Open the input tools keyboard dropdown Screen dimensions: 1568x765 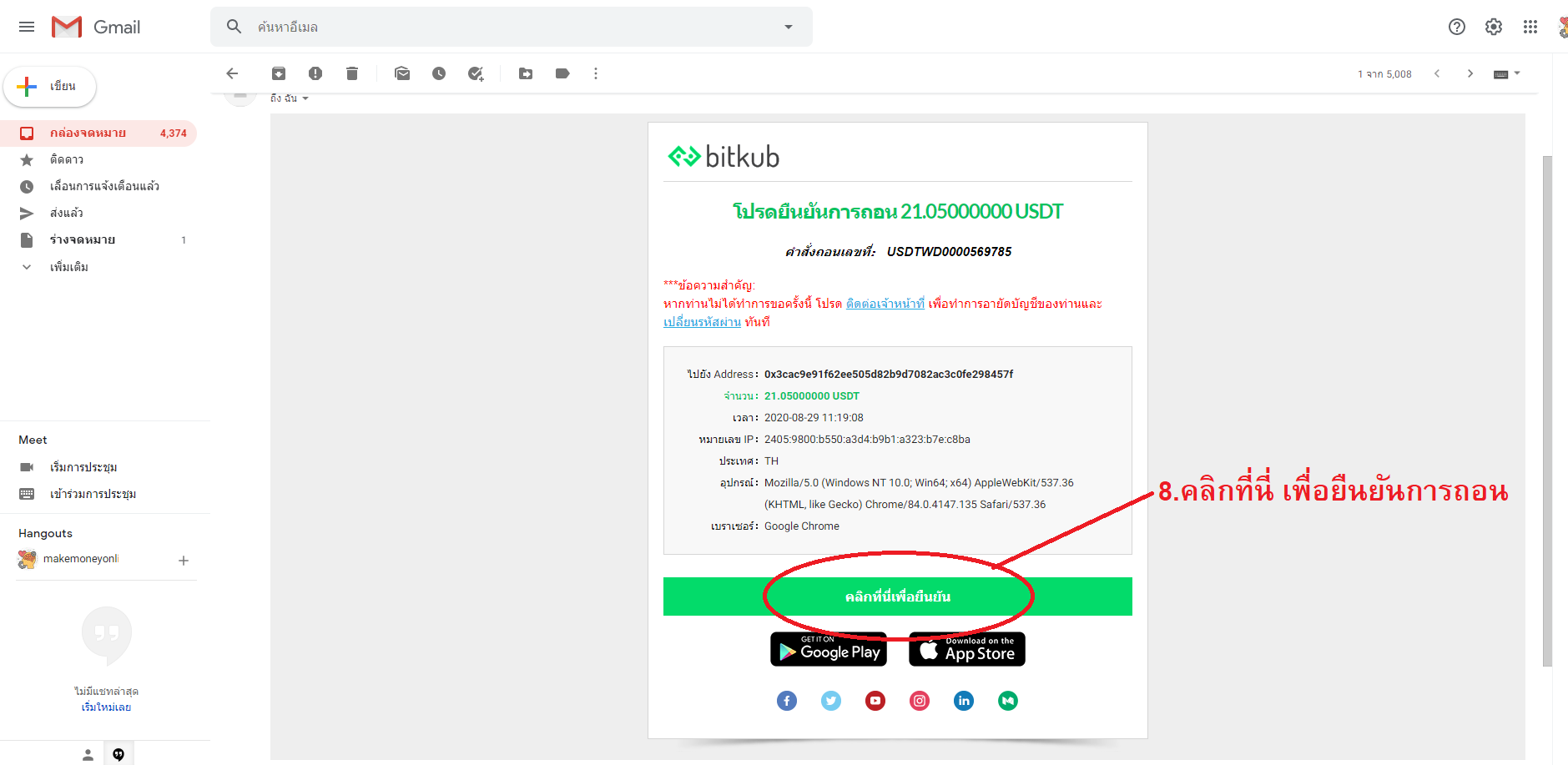click(x=1507, y=73)
